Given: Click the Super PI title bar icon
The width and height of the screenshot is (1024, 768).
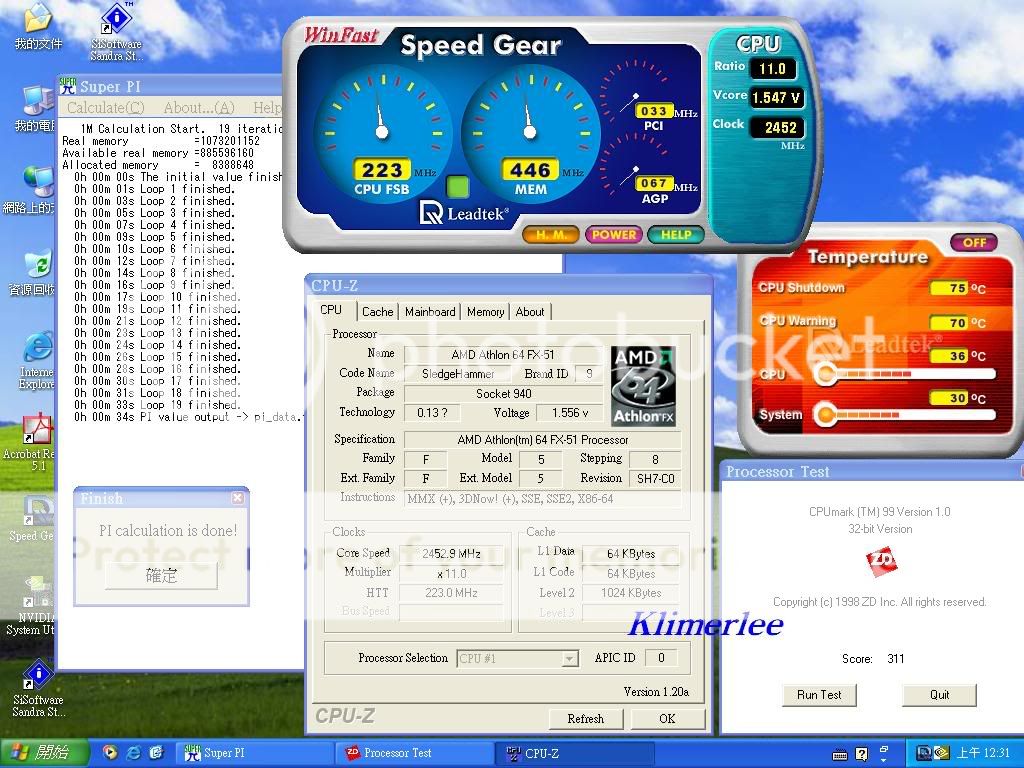Looking at the screenshot, I should pos(67,86).
